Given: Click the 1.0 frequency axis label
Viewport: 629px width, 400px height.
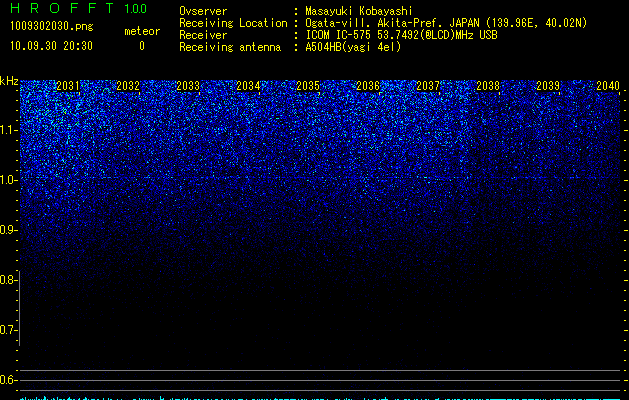Looking at the screenshot, I should point(9,180).
